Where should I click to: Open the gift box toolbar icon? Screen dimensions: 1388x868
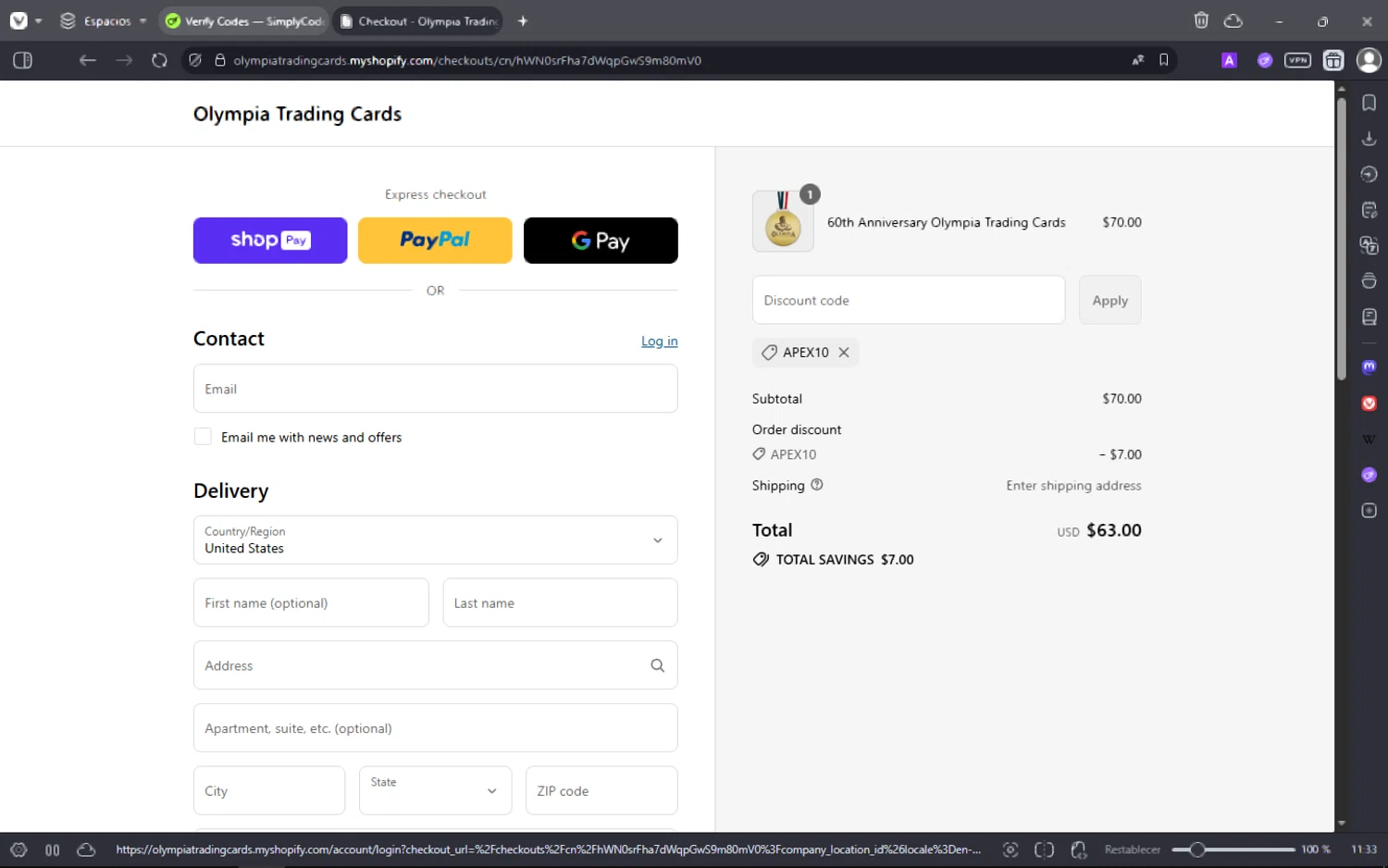(x=1333, y=60)
